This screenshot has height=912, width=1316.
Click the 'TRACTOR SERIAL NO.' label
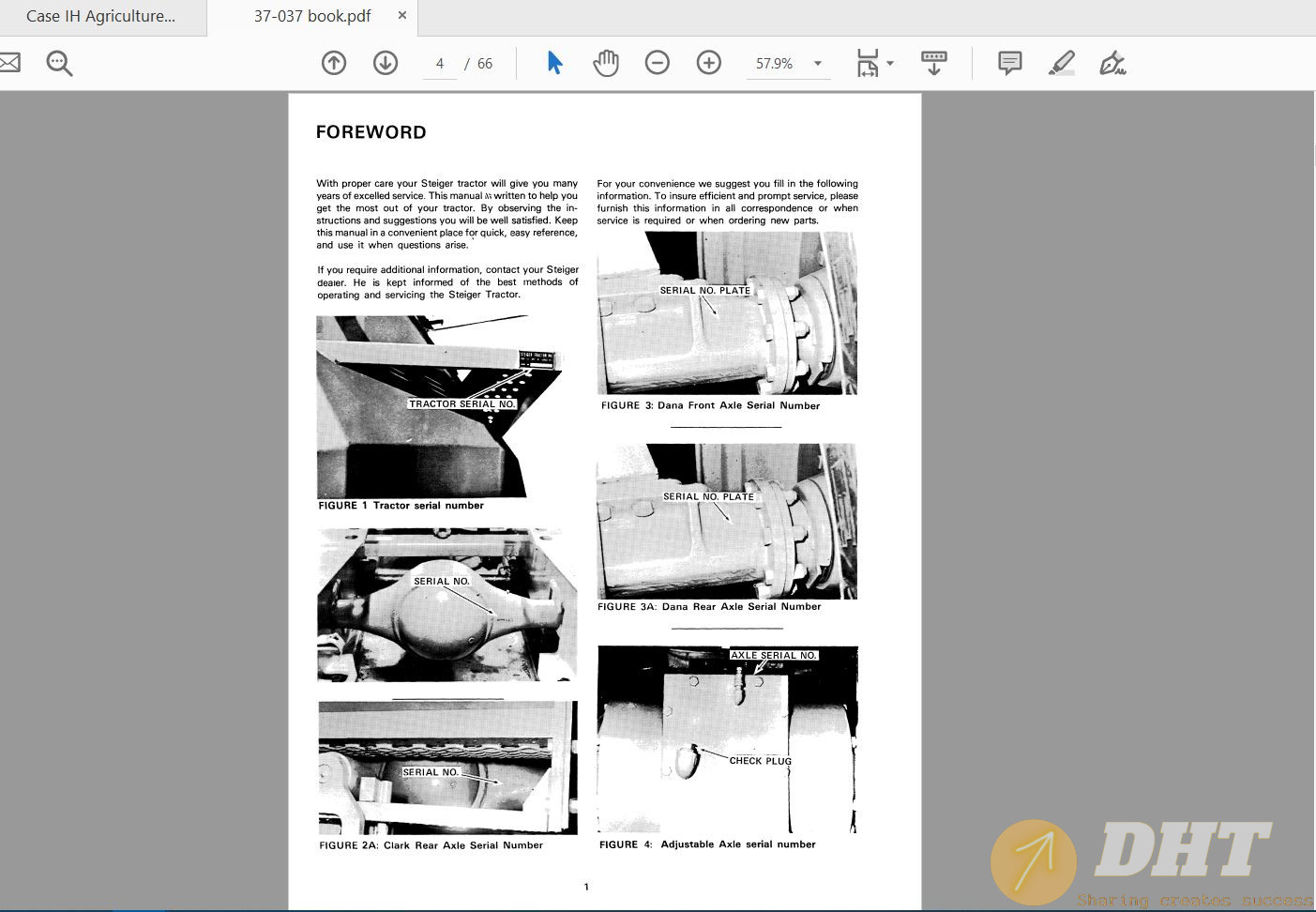[462, 404]
